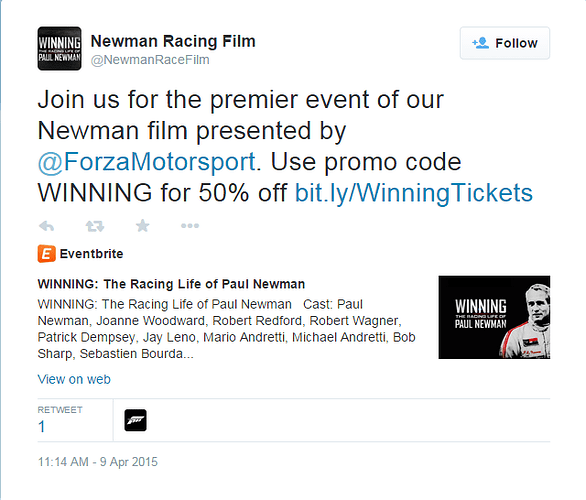This screenshot has height=500, width=586.
Task: Click the View on web link
Action: [74, 379]
